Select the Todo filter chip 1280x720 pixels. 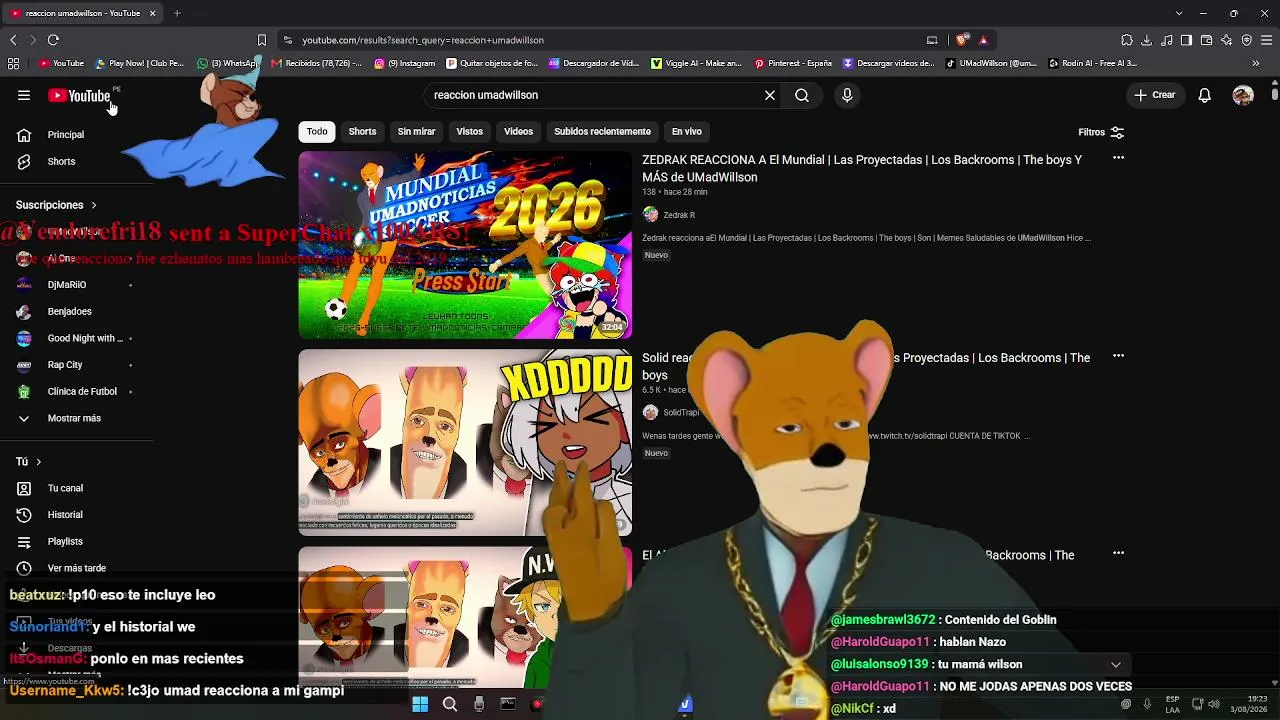point(317,131)
